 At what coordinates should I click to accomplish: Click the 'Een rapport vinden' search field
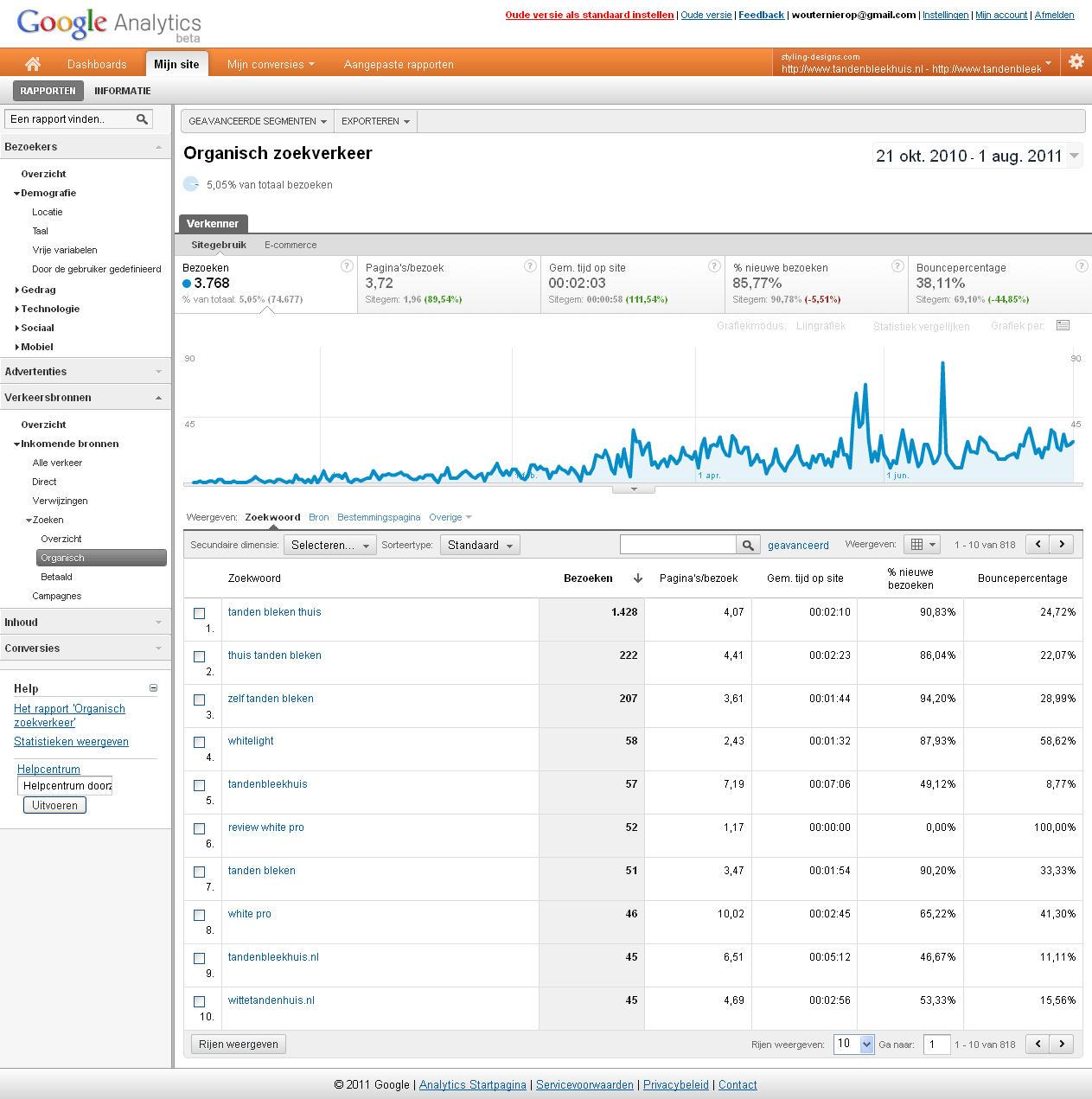pyautogui.click(x=72, y=119)
